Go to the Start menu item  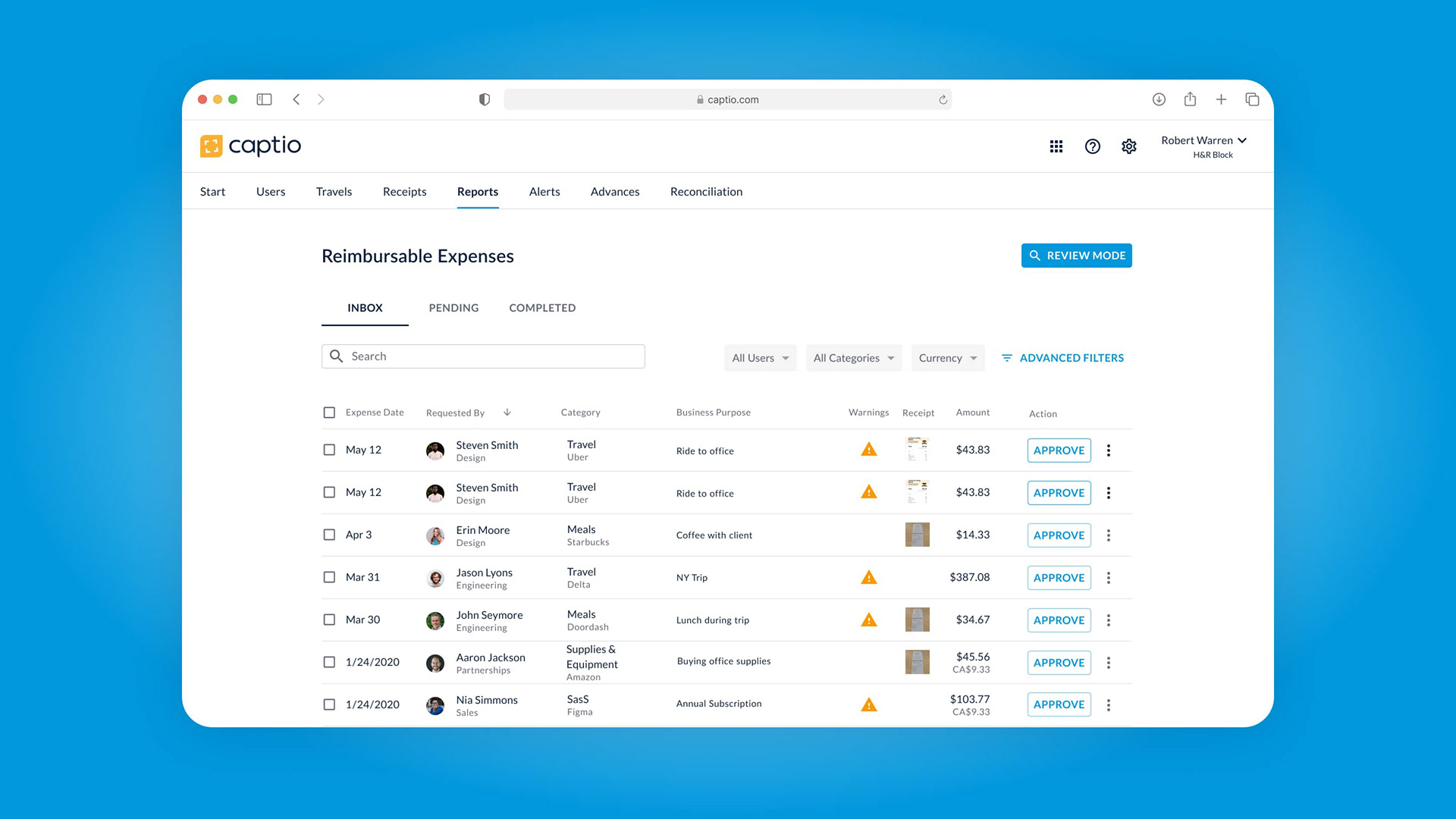pyautogui.click(x=212, y=192)
